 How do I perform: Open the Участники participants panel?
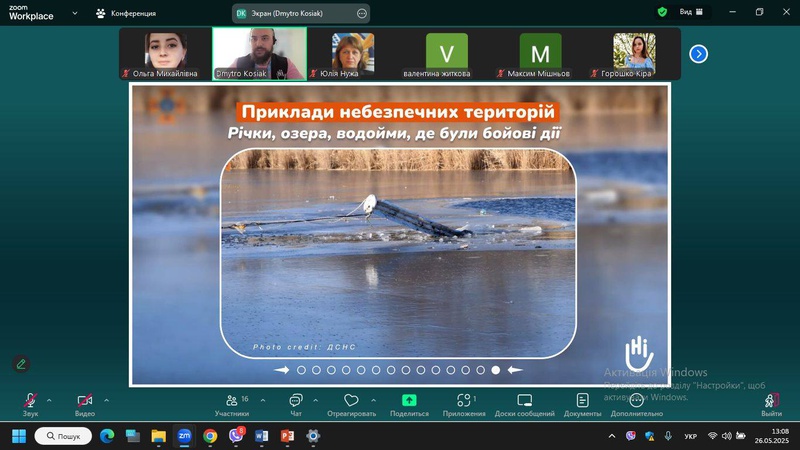232,405
